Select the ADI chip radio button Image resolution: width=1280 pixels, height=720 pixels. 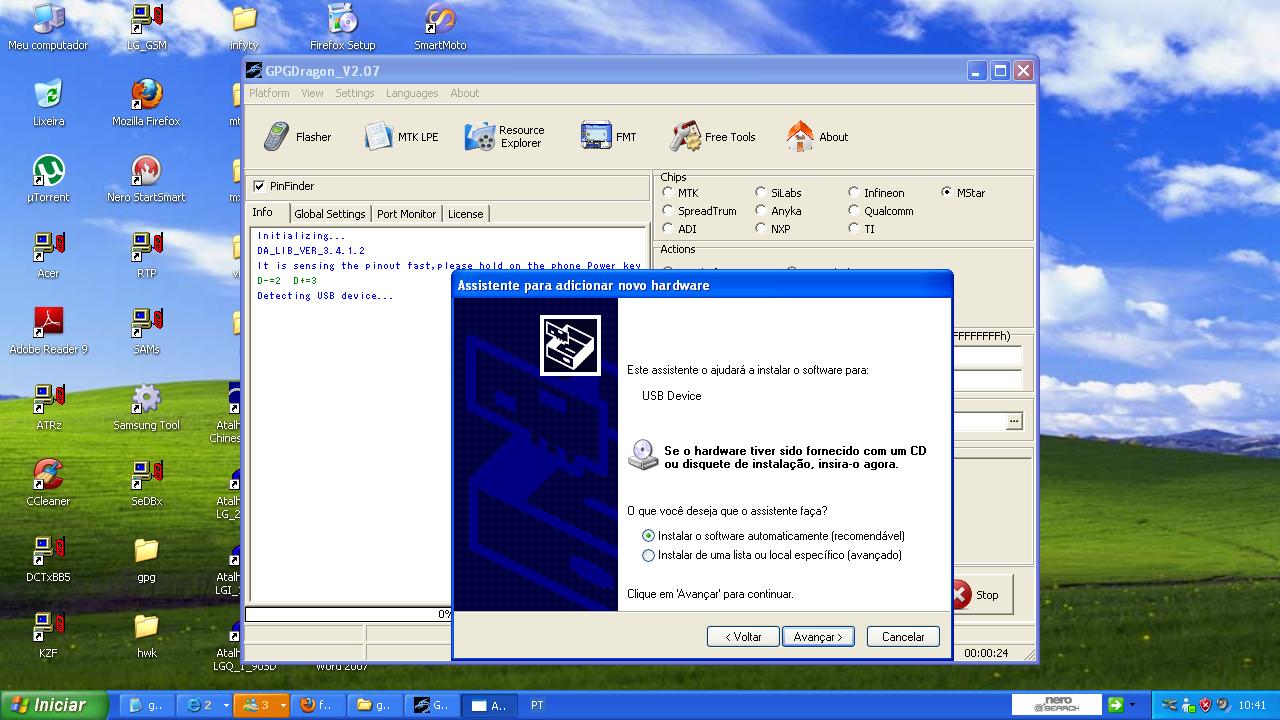(668, 228)
